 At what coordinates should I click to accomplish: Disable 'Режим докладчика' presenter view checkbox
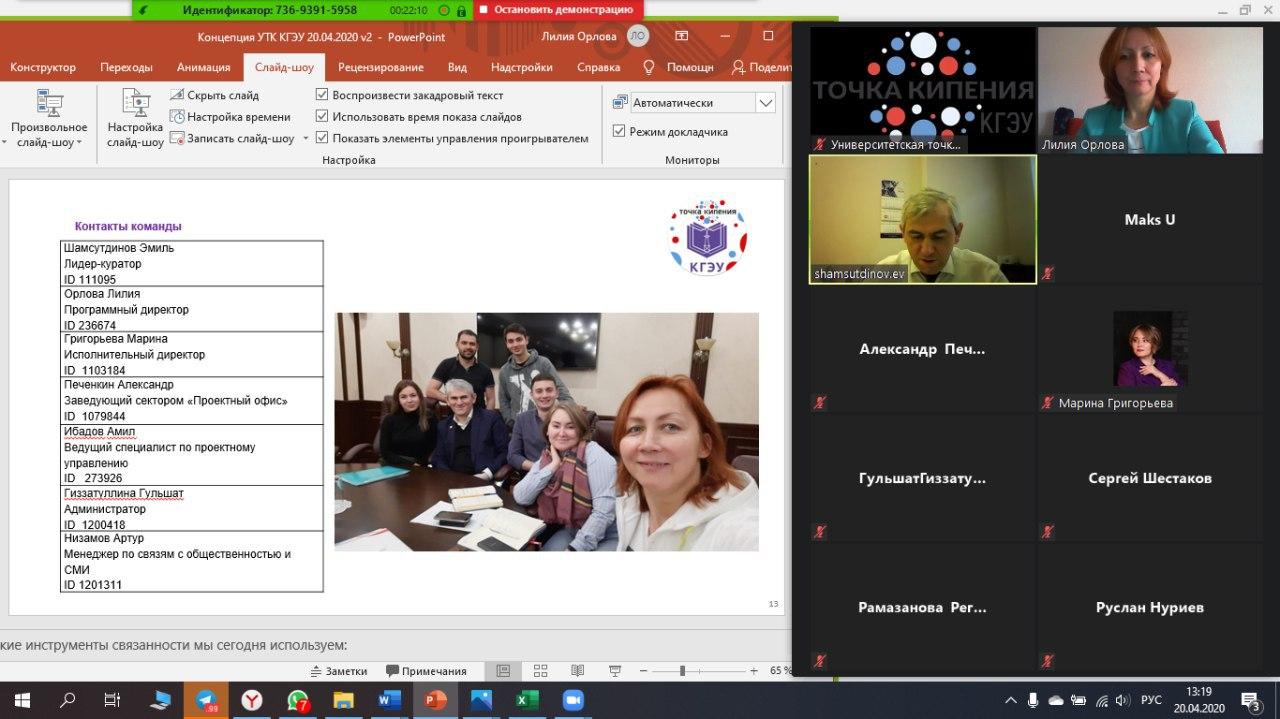(x=619, y=131)
